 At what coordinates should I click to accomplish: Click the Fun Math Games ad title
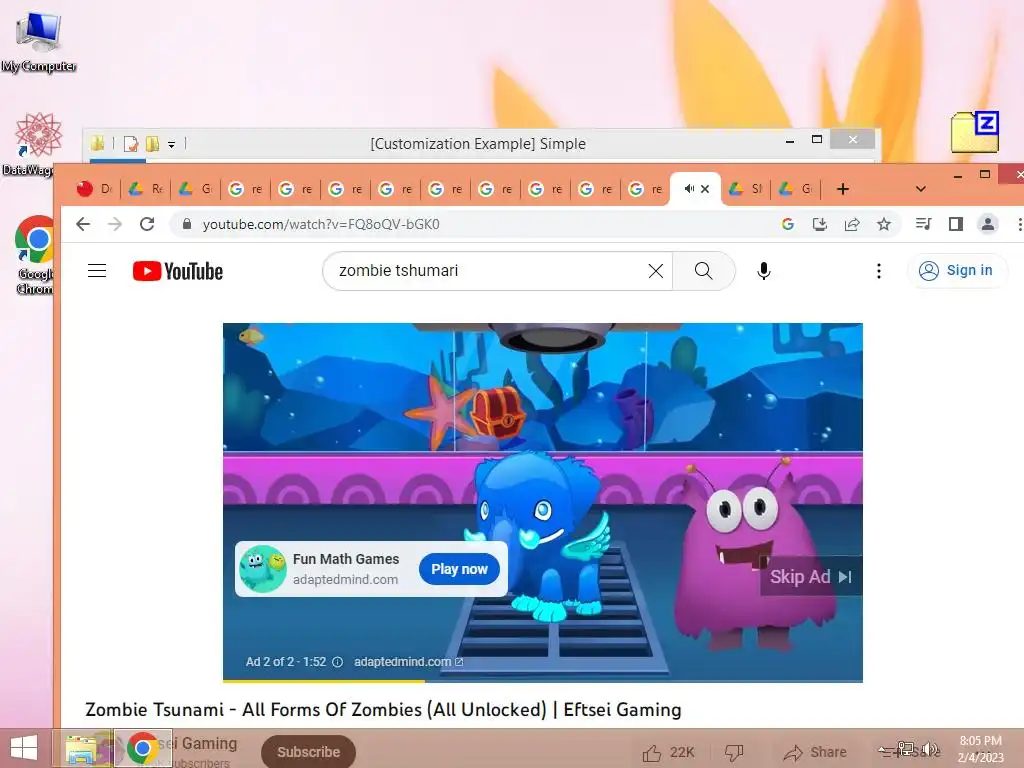click(345, 559)
